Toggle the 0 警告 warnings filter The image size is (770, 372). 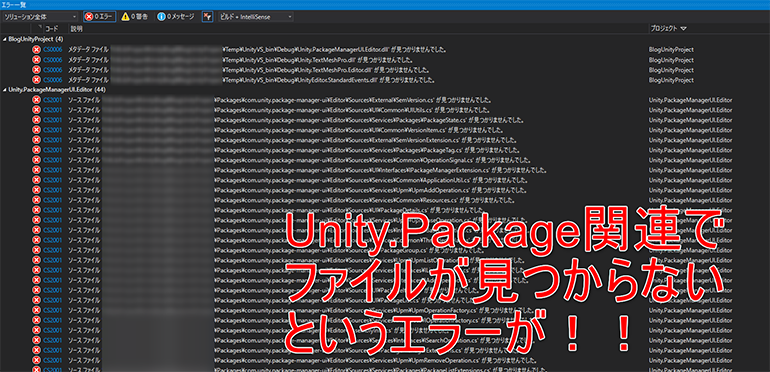(x=134, y=17)
